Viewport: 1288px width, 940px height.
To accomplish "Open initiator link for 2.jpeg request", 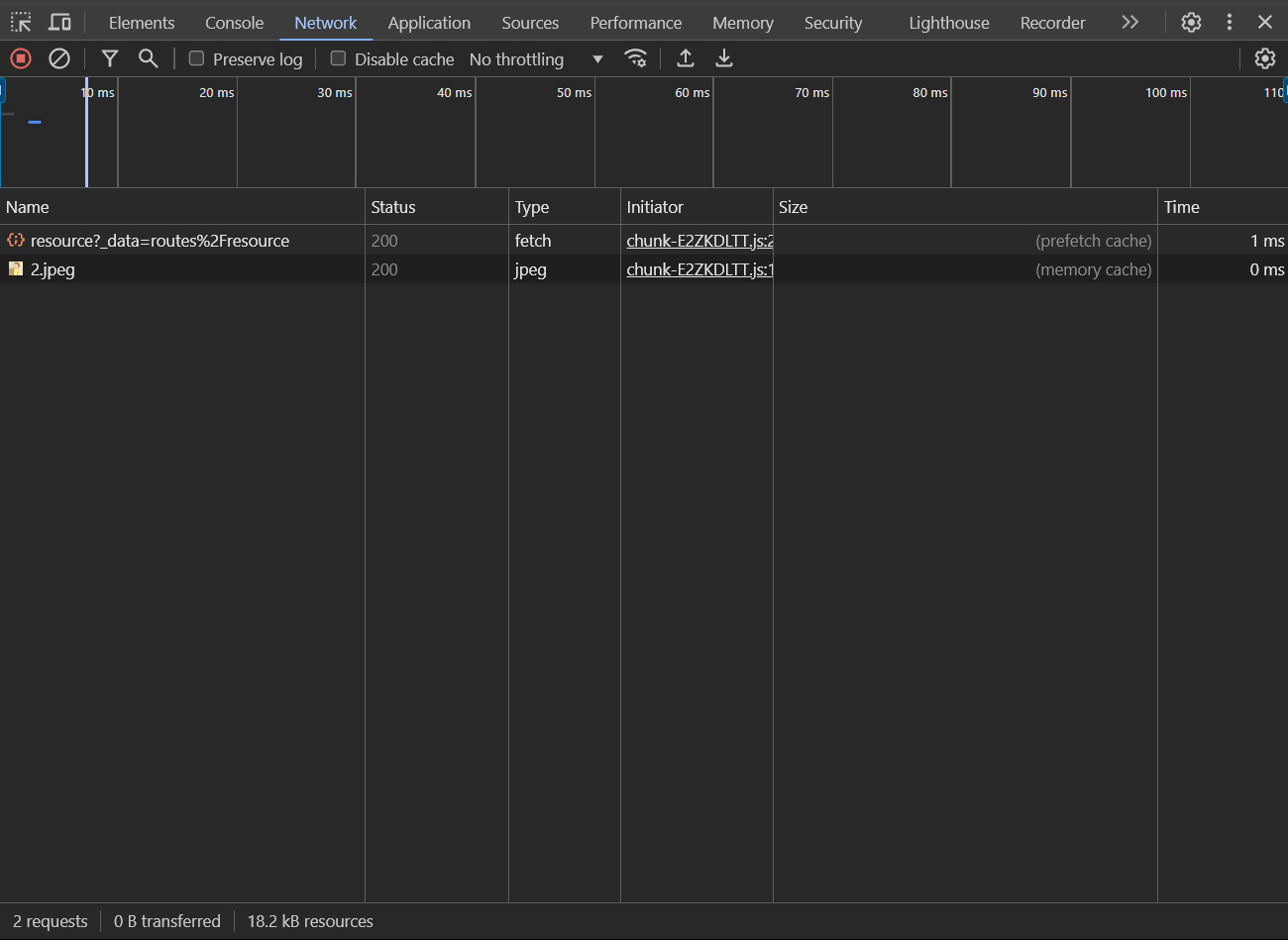I will click(699, 269).
